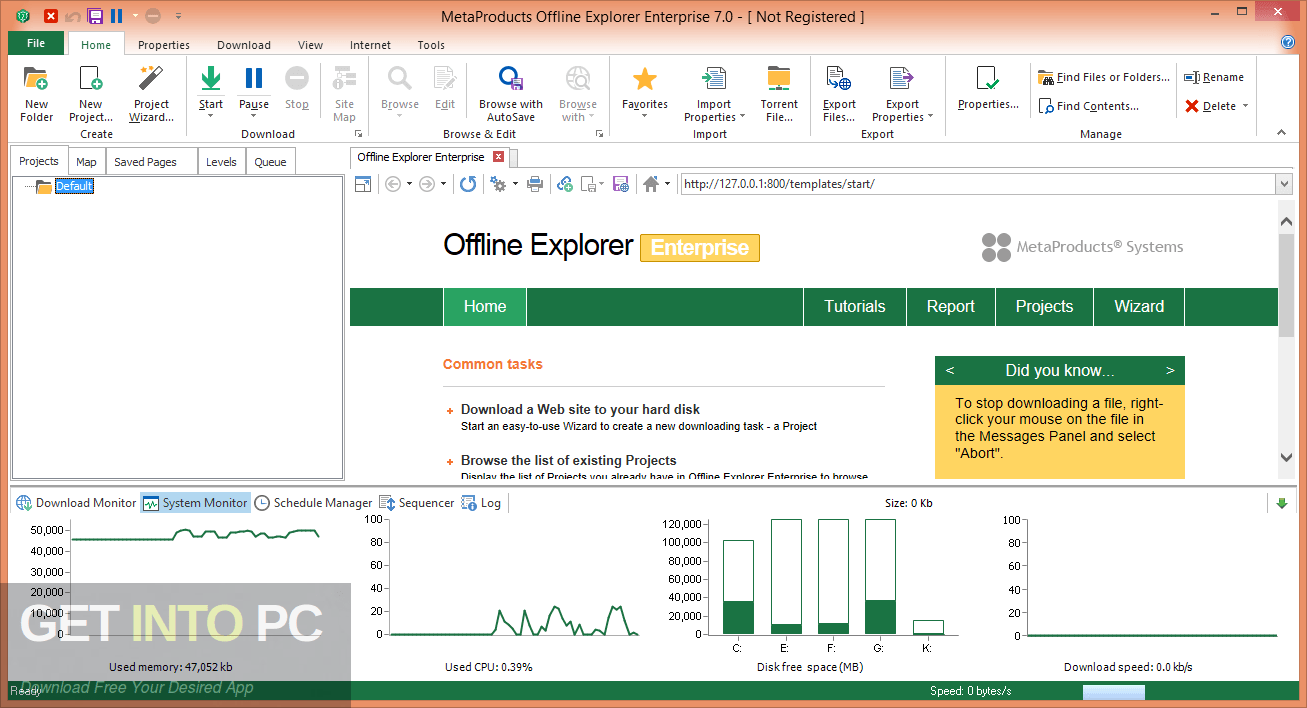Customize Quick Access Toolbar dropdown
This screenshot has width=1307, height=708.
[x=178, y=16]
